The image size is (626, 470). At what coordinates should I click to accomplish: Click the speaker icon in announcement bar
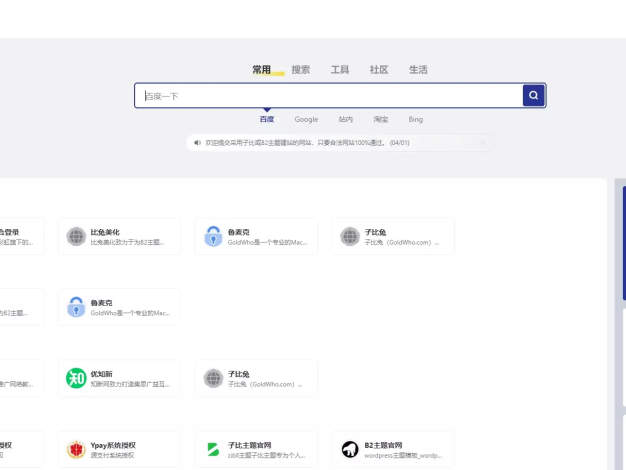click(197, 143)
